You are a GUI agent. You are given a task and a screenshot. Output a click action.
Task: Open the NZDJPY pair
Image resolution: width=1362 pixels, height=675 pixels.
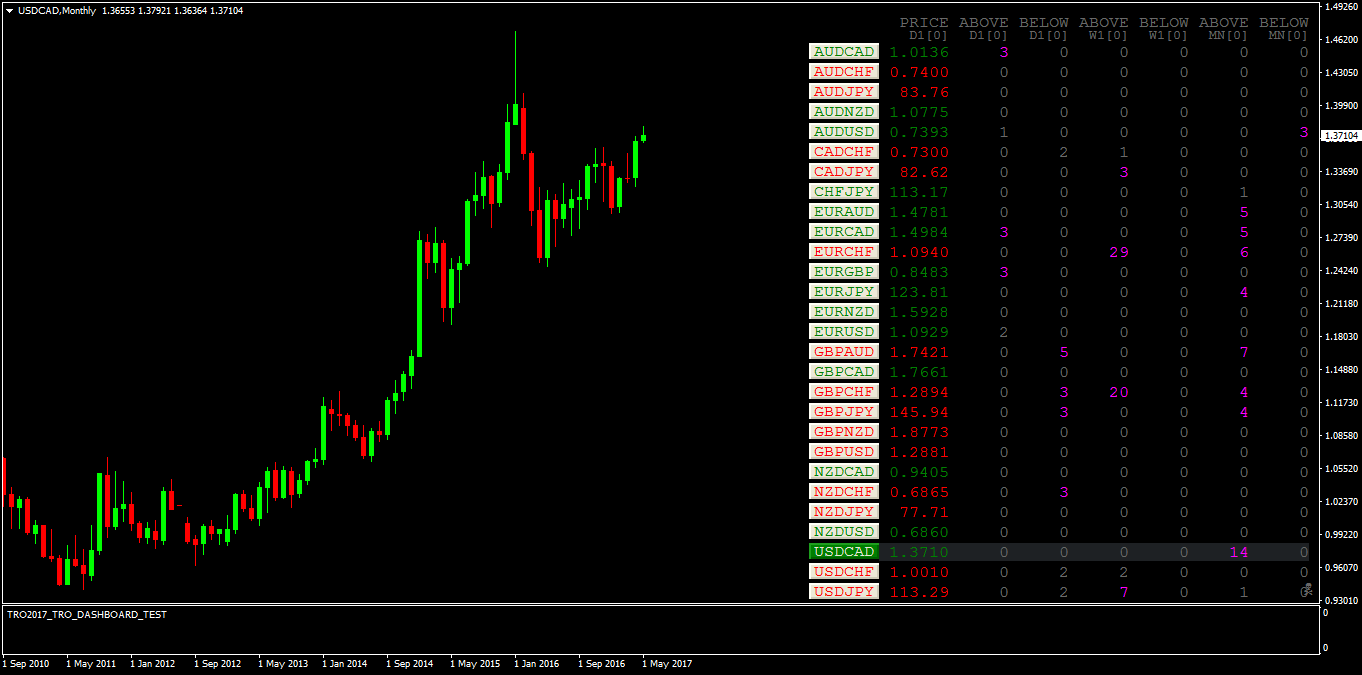[x=844, y=512]
